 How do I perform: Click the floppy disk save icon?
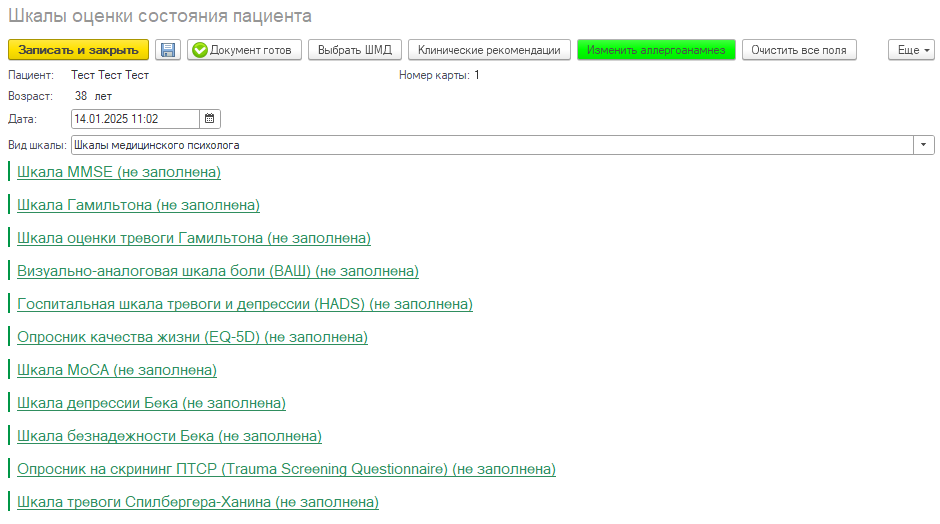tap(168, 50)
